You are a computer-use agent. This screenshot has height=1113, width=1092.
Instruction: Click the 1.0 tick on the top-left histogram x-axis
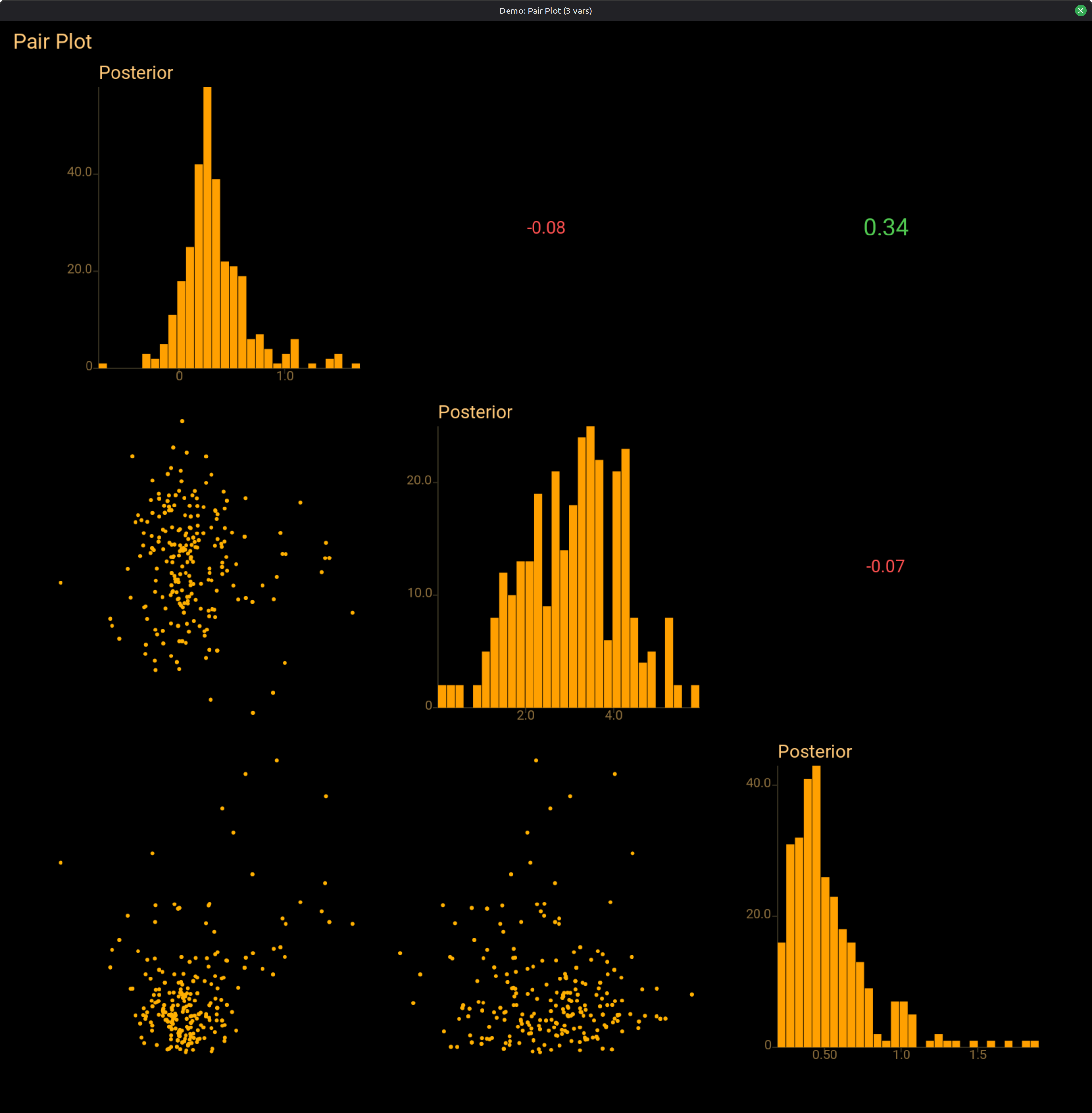(285, 376)
